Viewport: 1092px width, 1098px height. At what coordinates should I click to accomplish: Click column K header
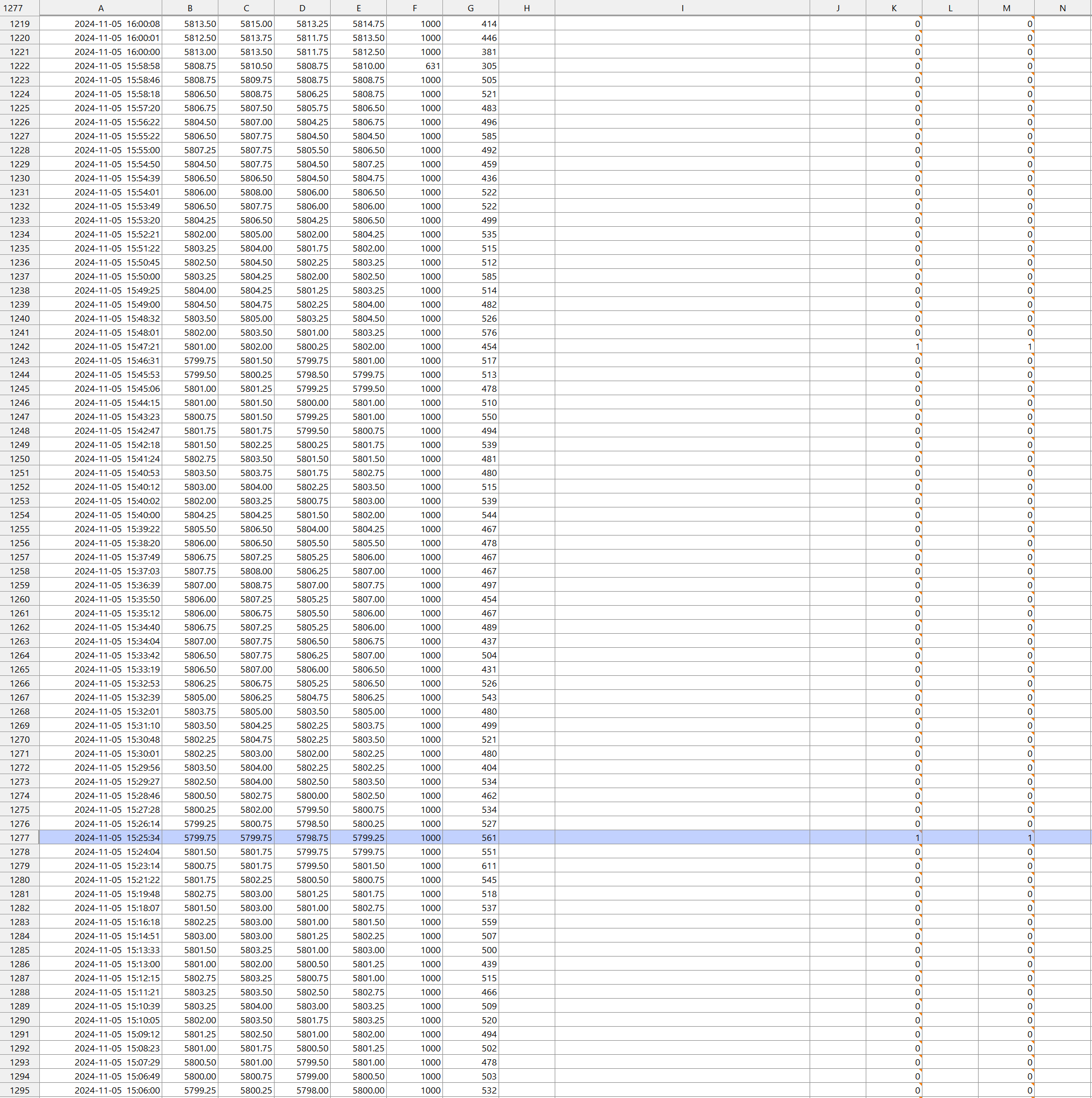(894, 8)
